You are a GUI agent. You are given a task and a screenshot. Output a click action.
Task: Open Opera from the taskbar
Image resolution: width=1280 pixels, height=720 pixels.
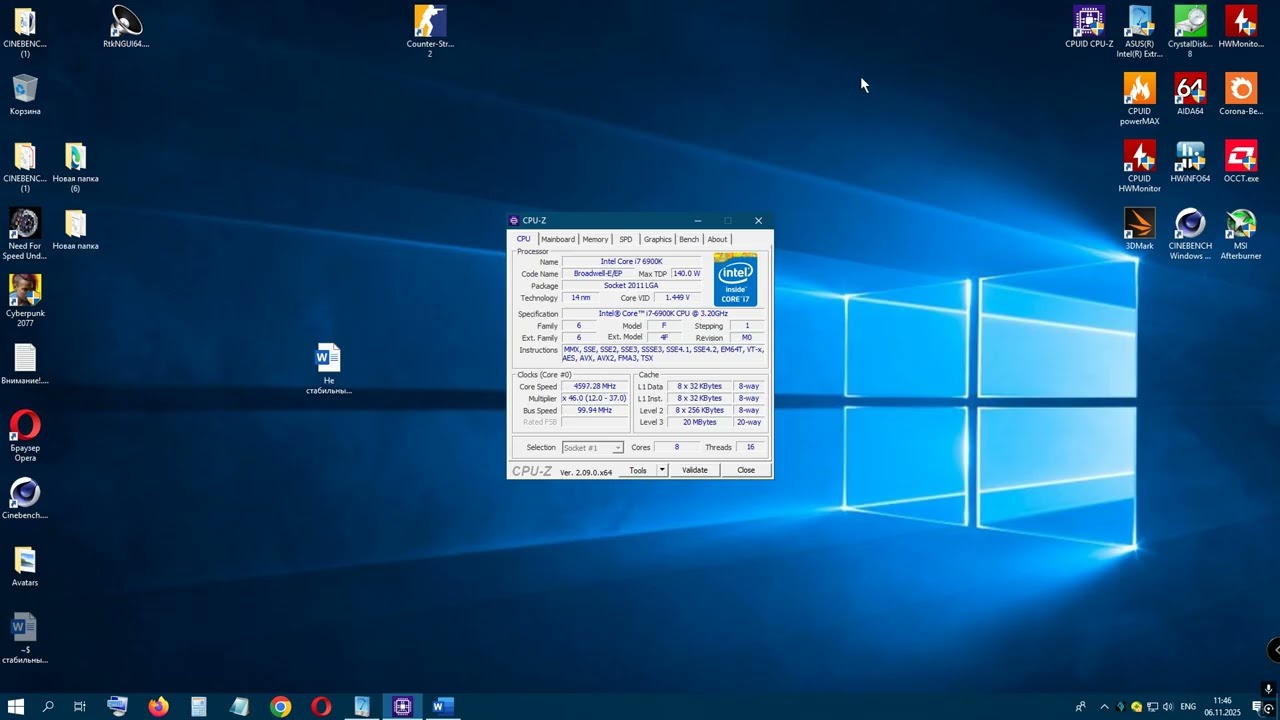321,707
